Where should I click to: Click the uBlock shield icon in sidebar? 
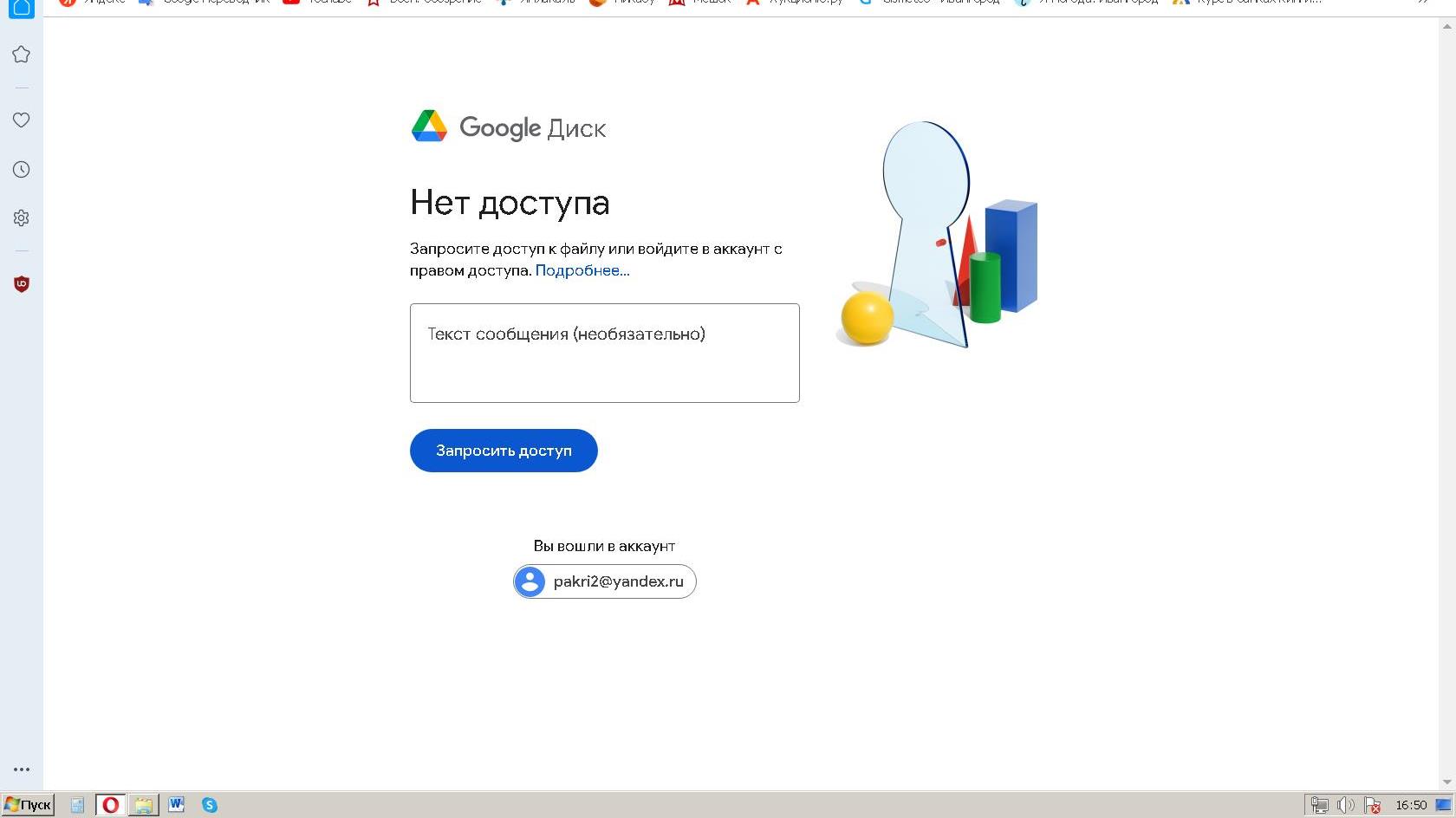pyautogui.click(x=22, y=284)
